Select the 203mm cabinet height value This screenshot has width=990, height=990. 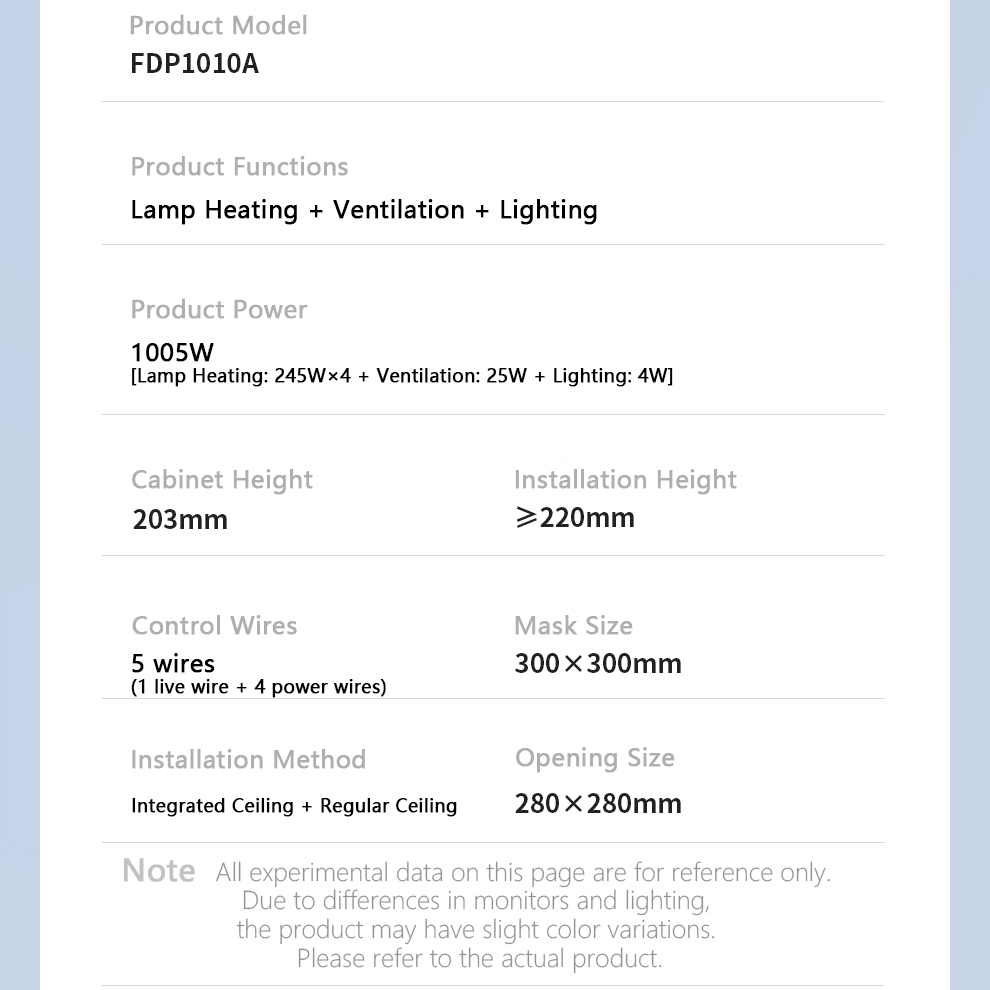click(180, 520)
